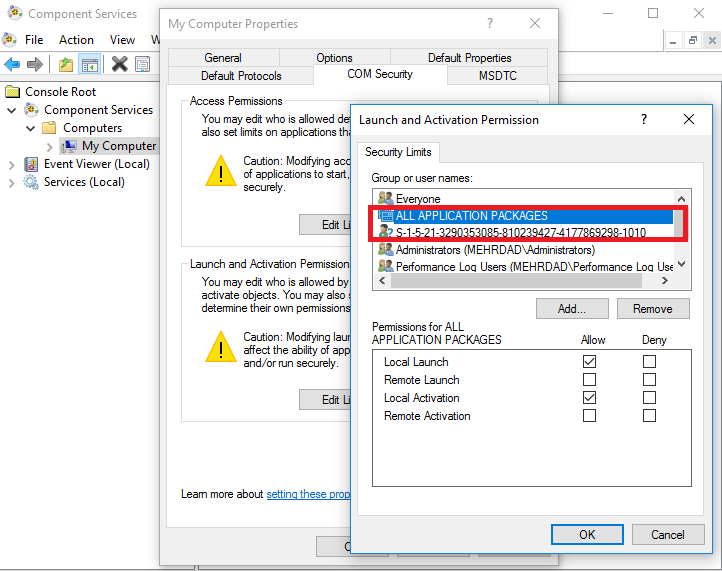Open the File menu

[x=34, y=40]
